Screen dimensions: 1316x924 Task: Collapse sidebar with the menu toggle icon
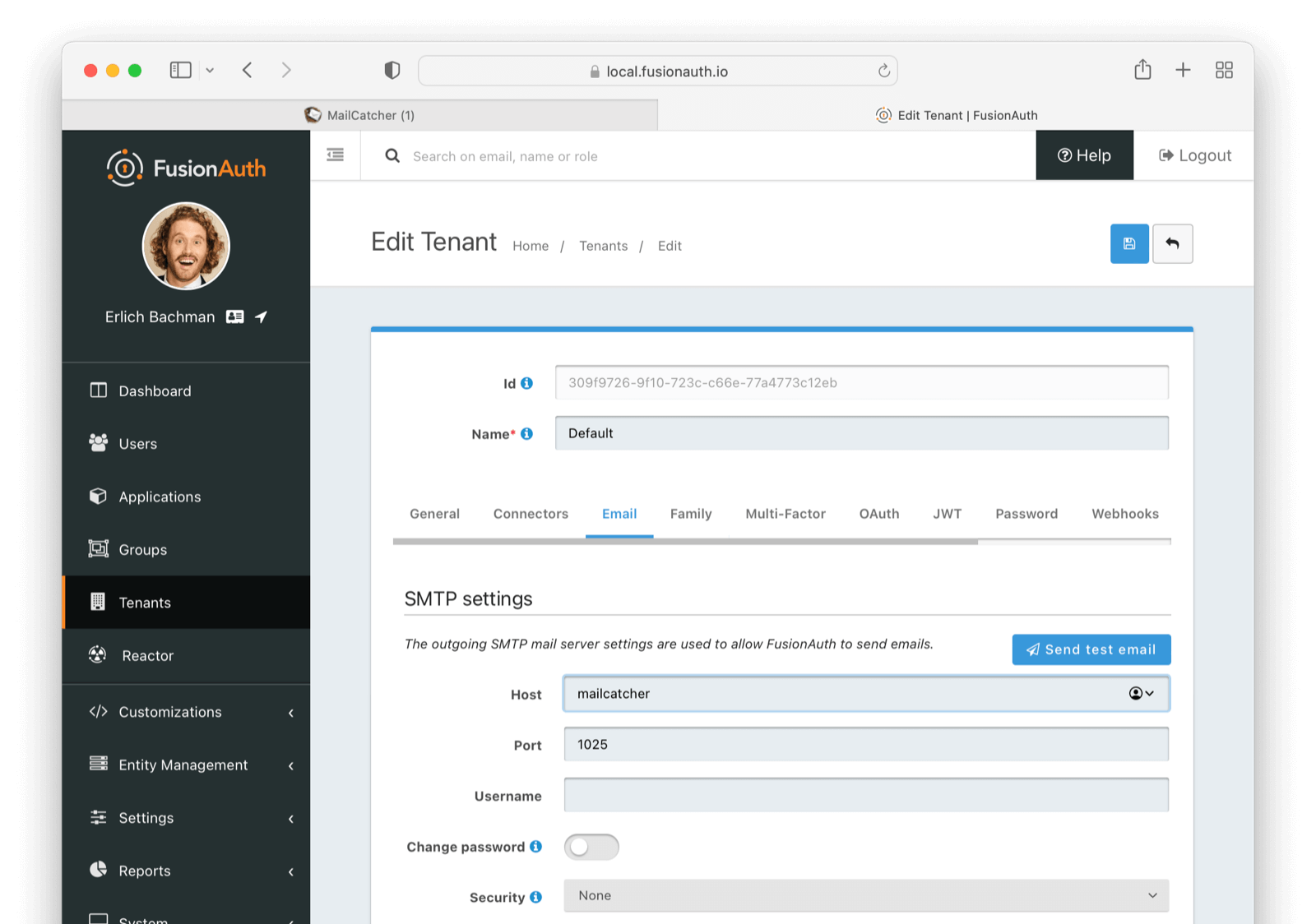(x=336, y=155)
